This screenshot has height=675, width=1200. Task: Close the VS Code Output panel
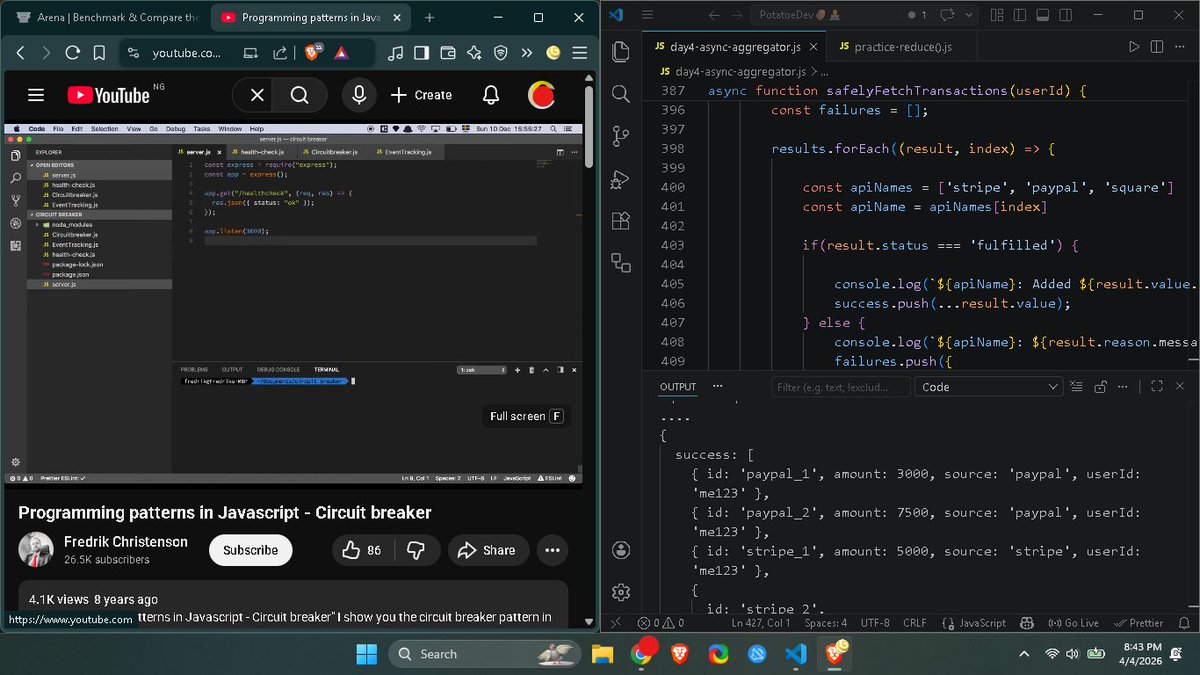click(x=1180, y=386)
